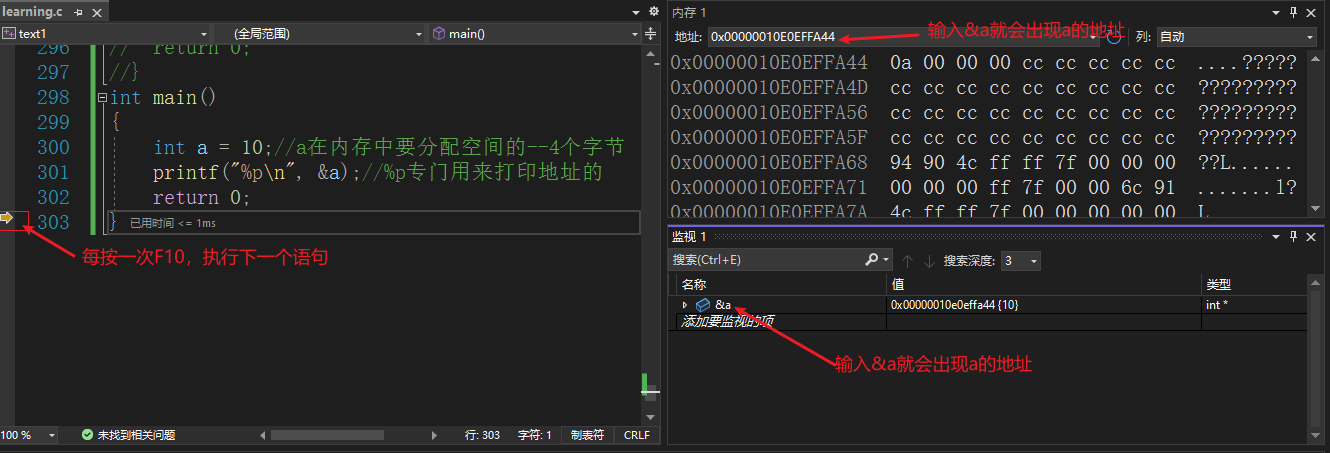1330x453 pixels.
Task: Click the horizontal scrollbar right arrow
Action: [434, 435]
